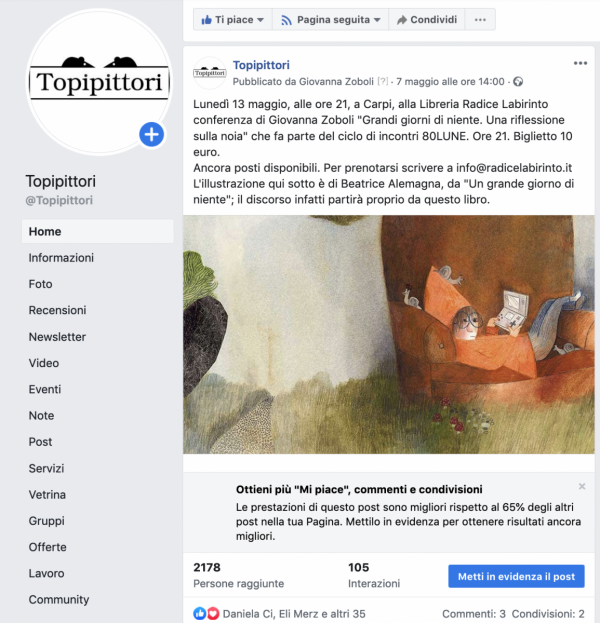Viewport: 600px width, 623px height.
Task: Click the thumbs-up reaction icon under the post
Action: pyautogui.click(x=199, y=613)
